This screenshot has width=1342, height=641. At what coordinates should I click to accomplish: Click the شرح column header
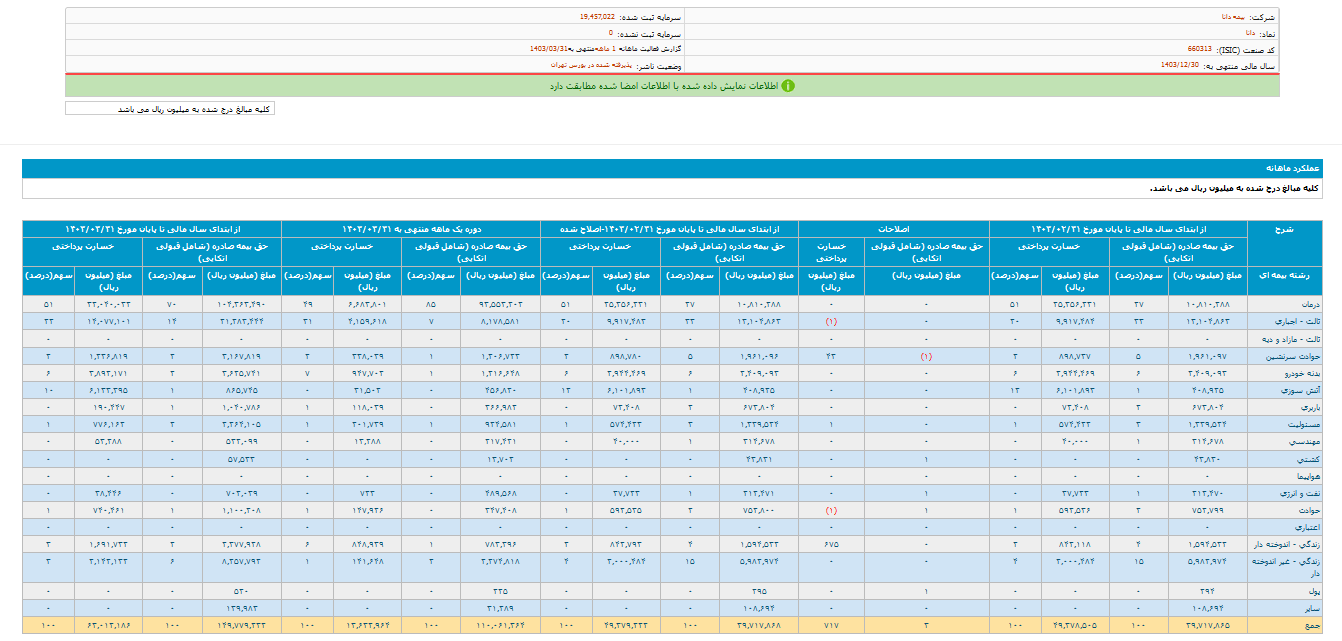tap(1284, 229)
